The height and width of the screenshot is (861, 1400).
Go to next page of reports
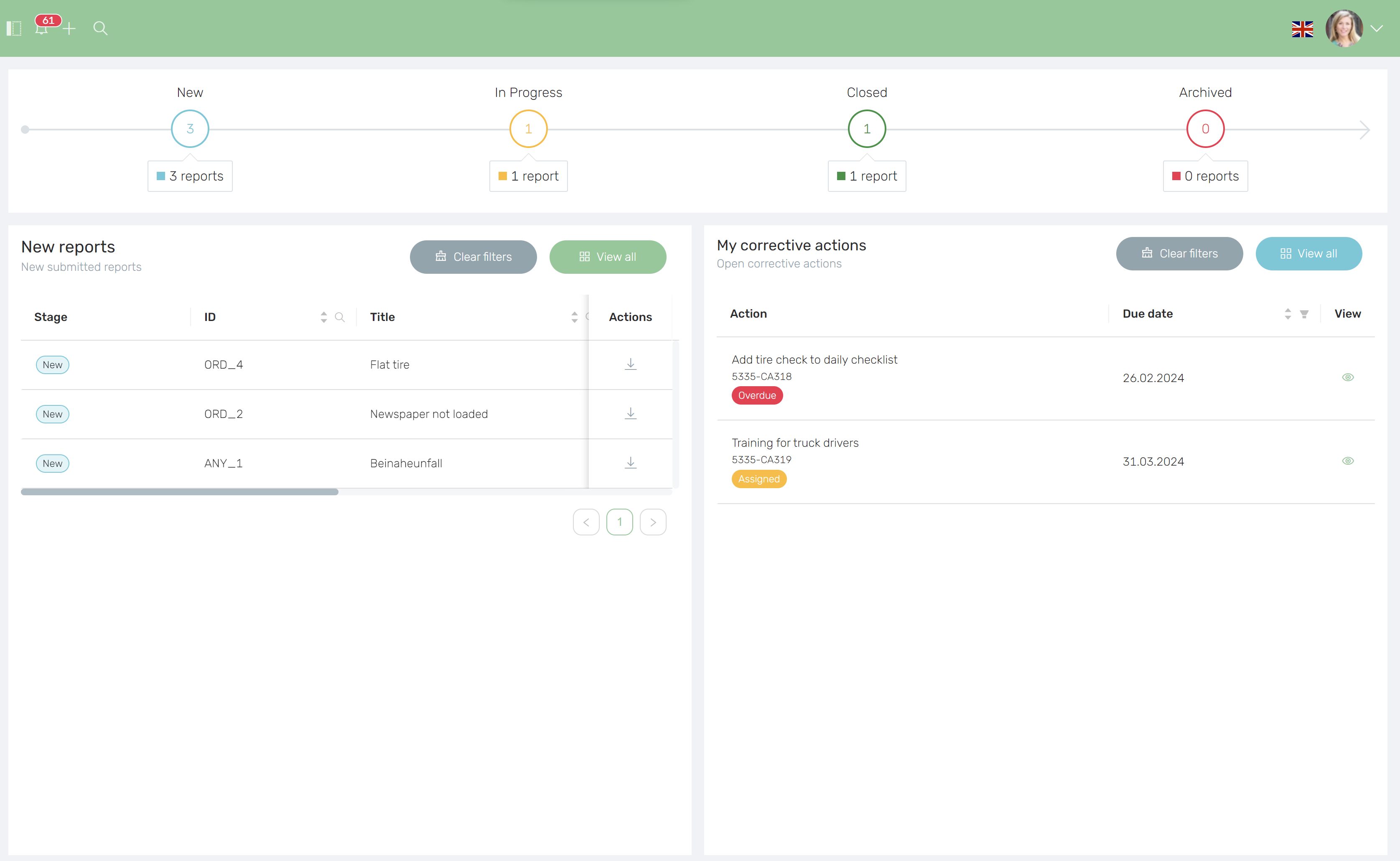click(653, 522)
